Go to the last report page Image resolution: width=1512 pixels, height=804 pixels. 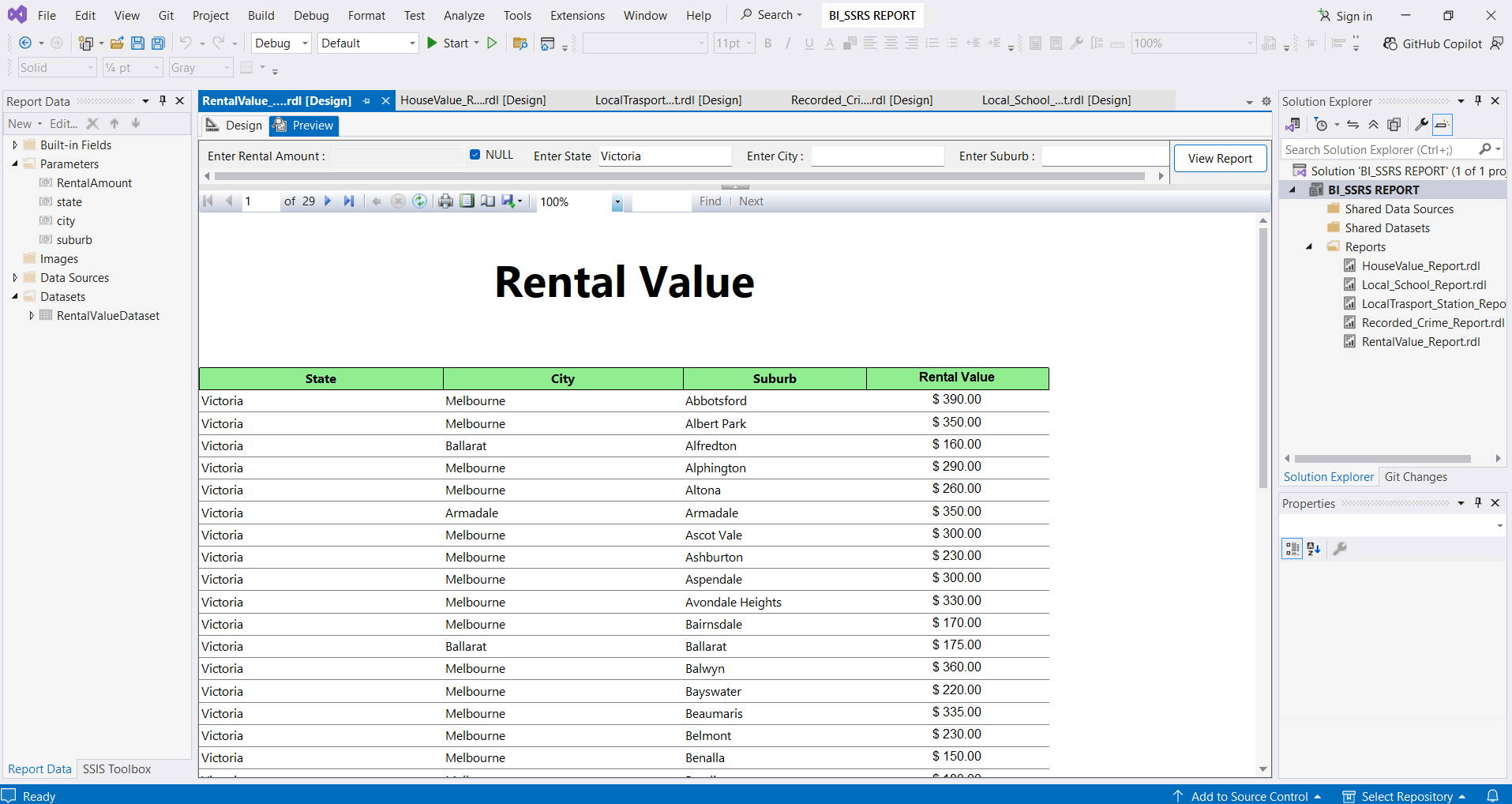point(349,201)
